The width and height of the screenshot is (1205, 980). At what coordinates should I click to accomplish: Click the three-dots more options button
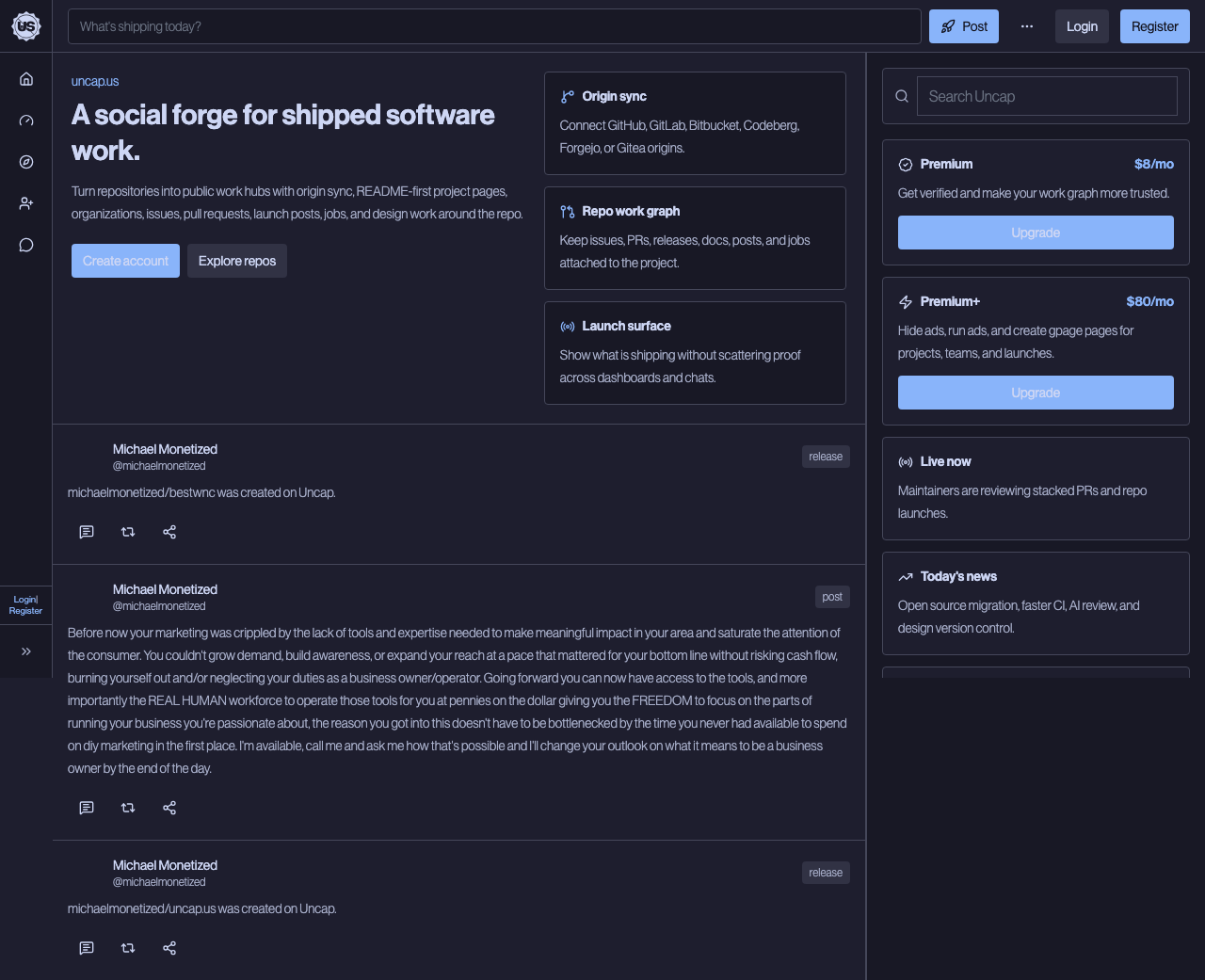[x=1027, y=26]
